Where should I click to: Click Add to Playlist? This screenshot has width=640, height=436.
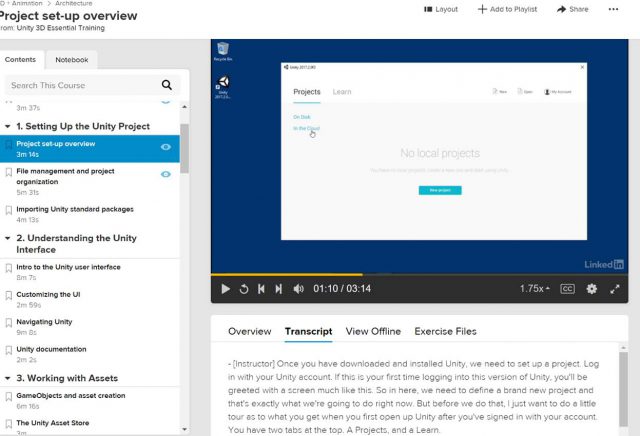coord(507,9)
